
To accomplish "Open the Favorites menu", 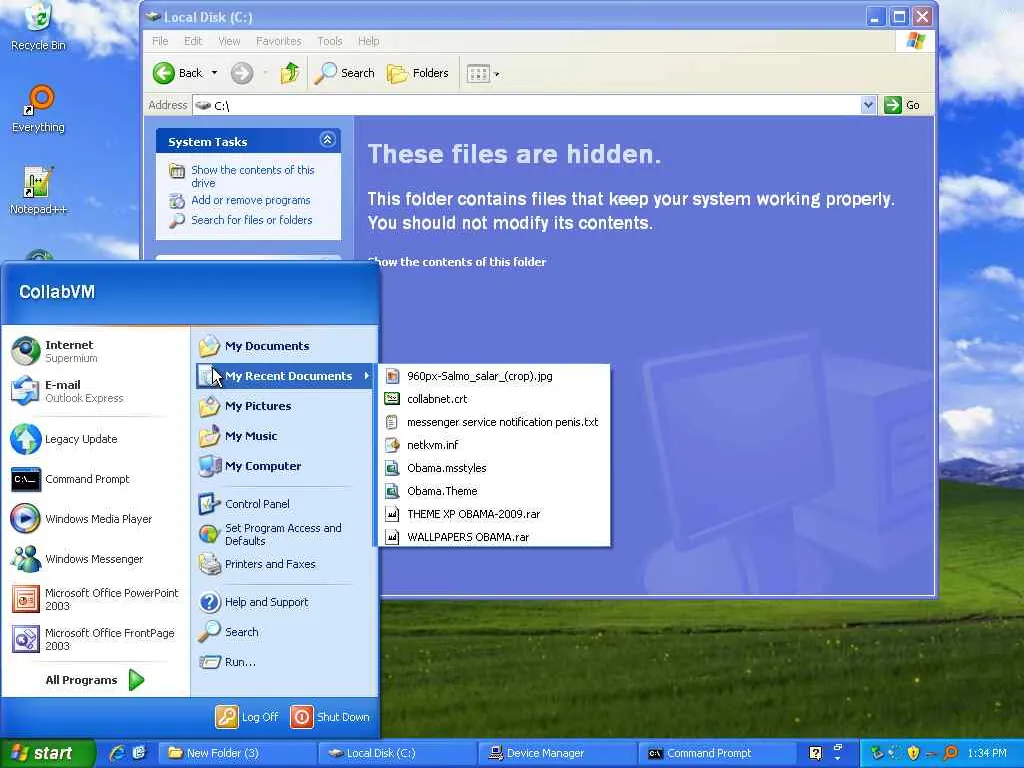I will point(279,41).
